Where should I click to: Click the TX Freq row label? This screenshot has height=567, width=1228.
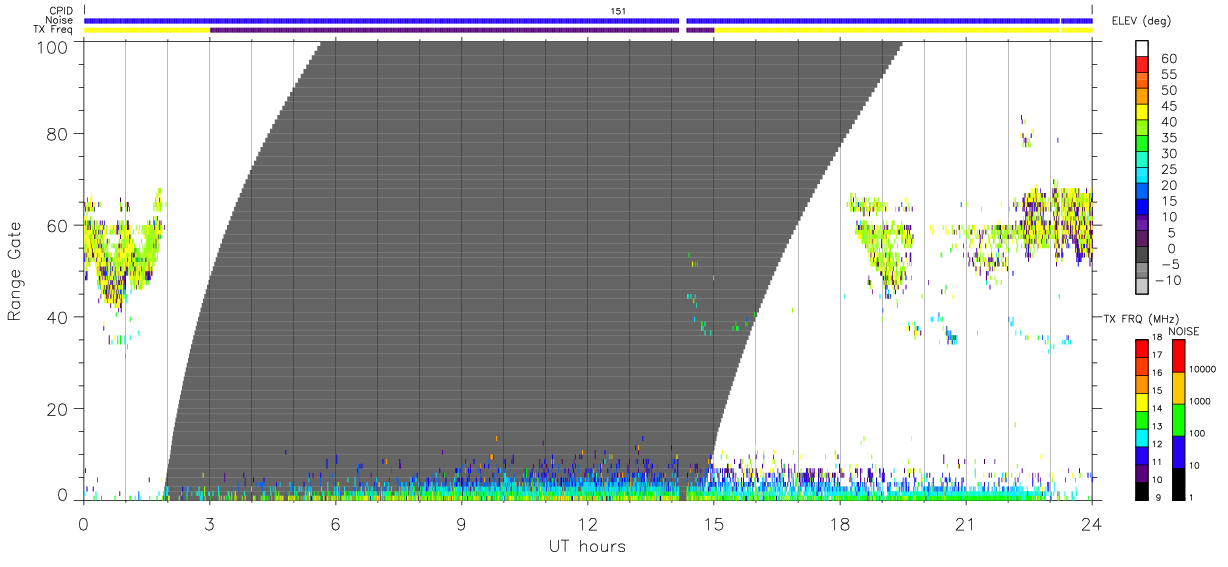[54, 30]
